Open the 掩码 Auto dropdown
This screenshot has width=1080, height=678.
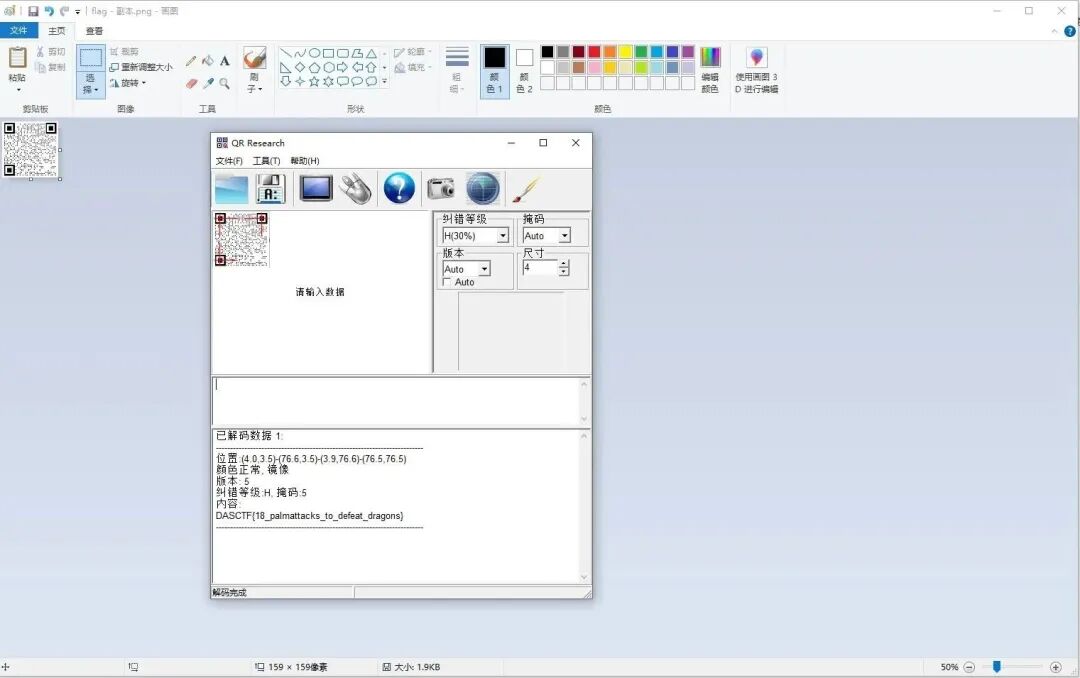click(565, 236)
